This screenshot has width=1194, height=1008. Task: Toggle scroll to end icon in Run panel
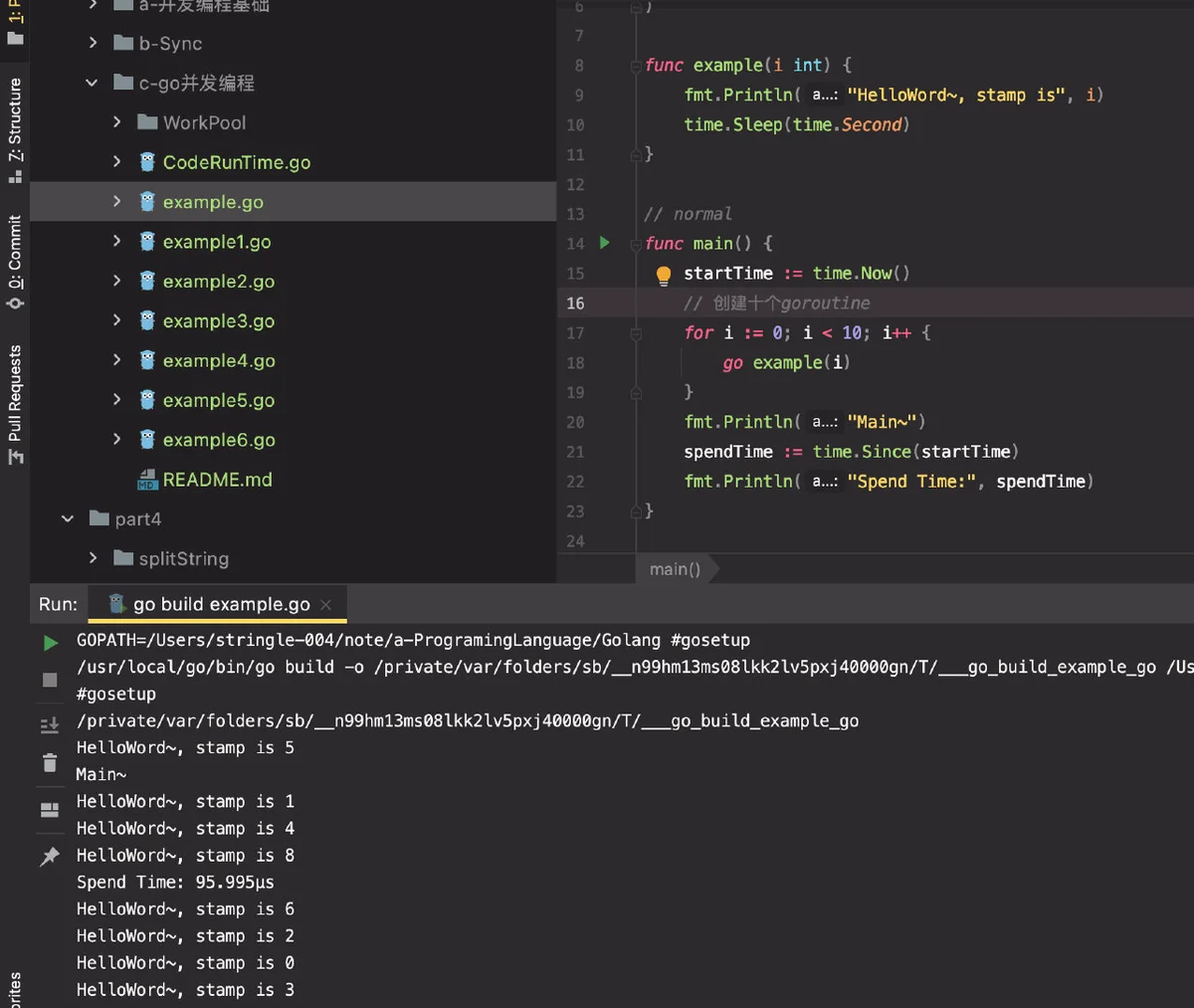coord(50,726)
